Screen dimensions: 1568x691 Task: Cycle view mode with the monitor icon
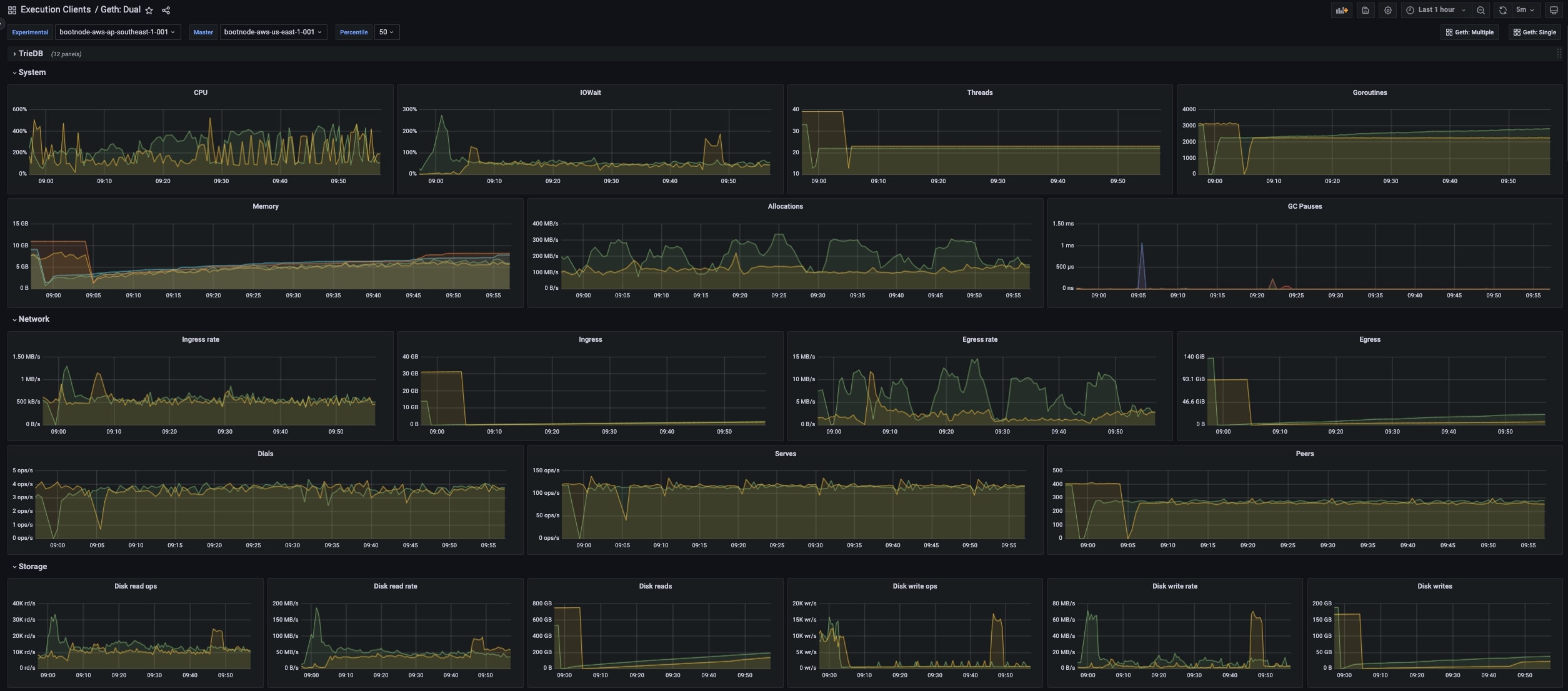pyautogui.click(x=1554, y=10)
